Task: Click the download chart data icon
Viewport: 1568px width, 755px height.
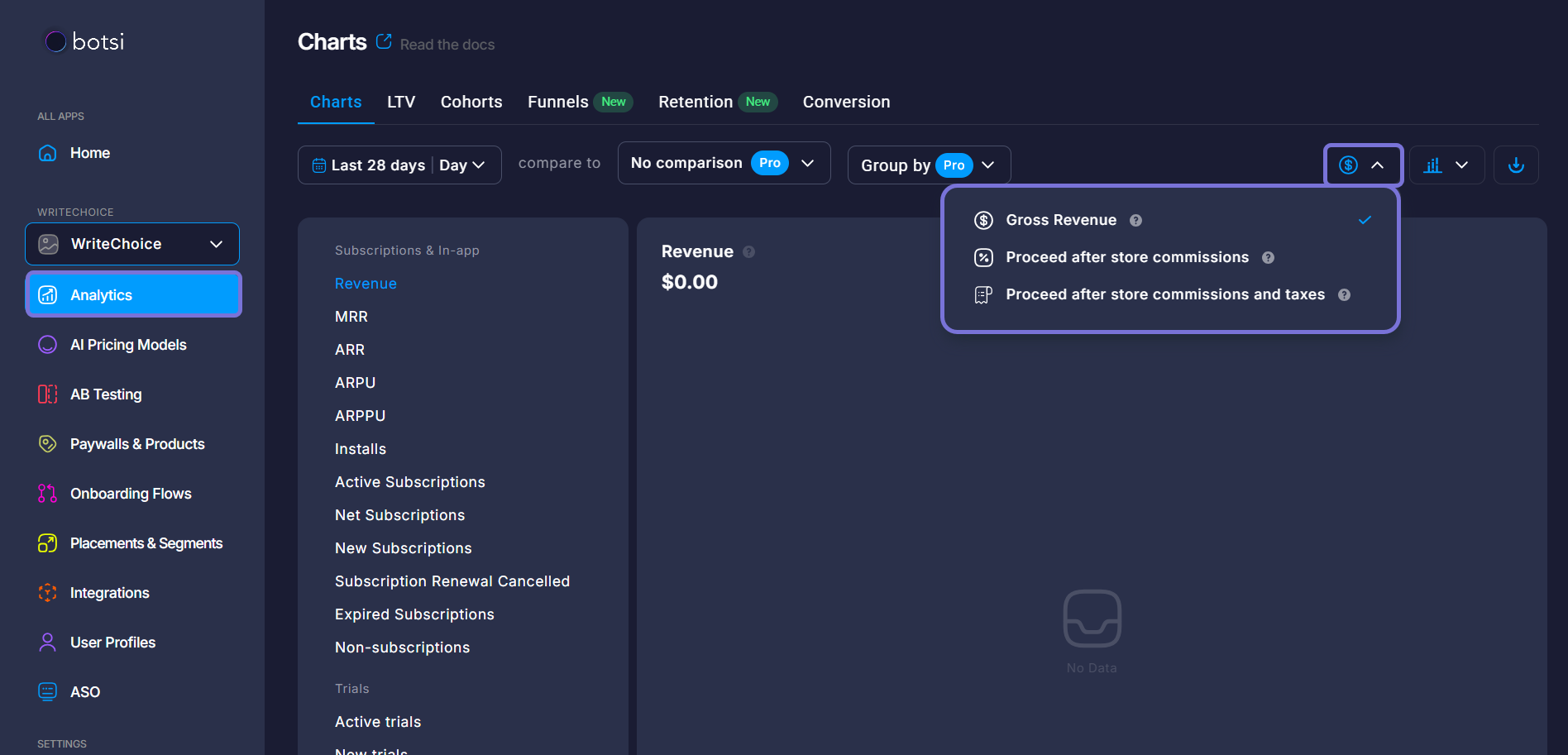Action: click(x=1515, y=165)
